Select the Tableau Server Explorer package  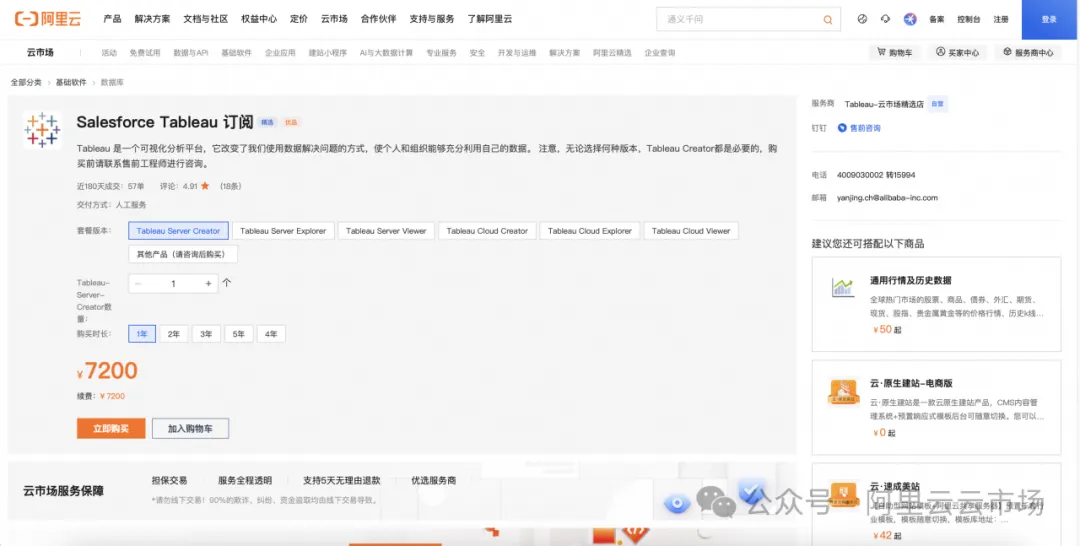point(283,231)
